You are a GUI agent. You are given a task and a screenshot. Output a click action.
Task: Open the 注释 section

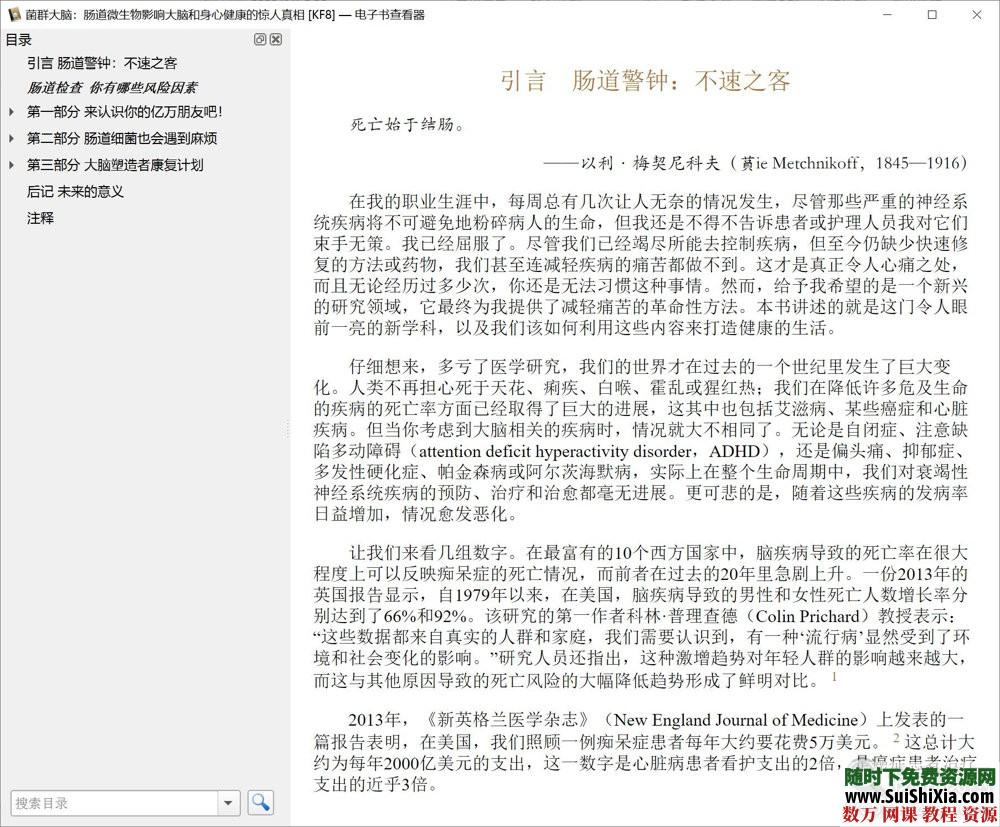click(x=40, y=217)
